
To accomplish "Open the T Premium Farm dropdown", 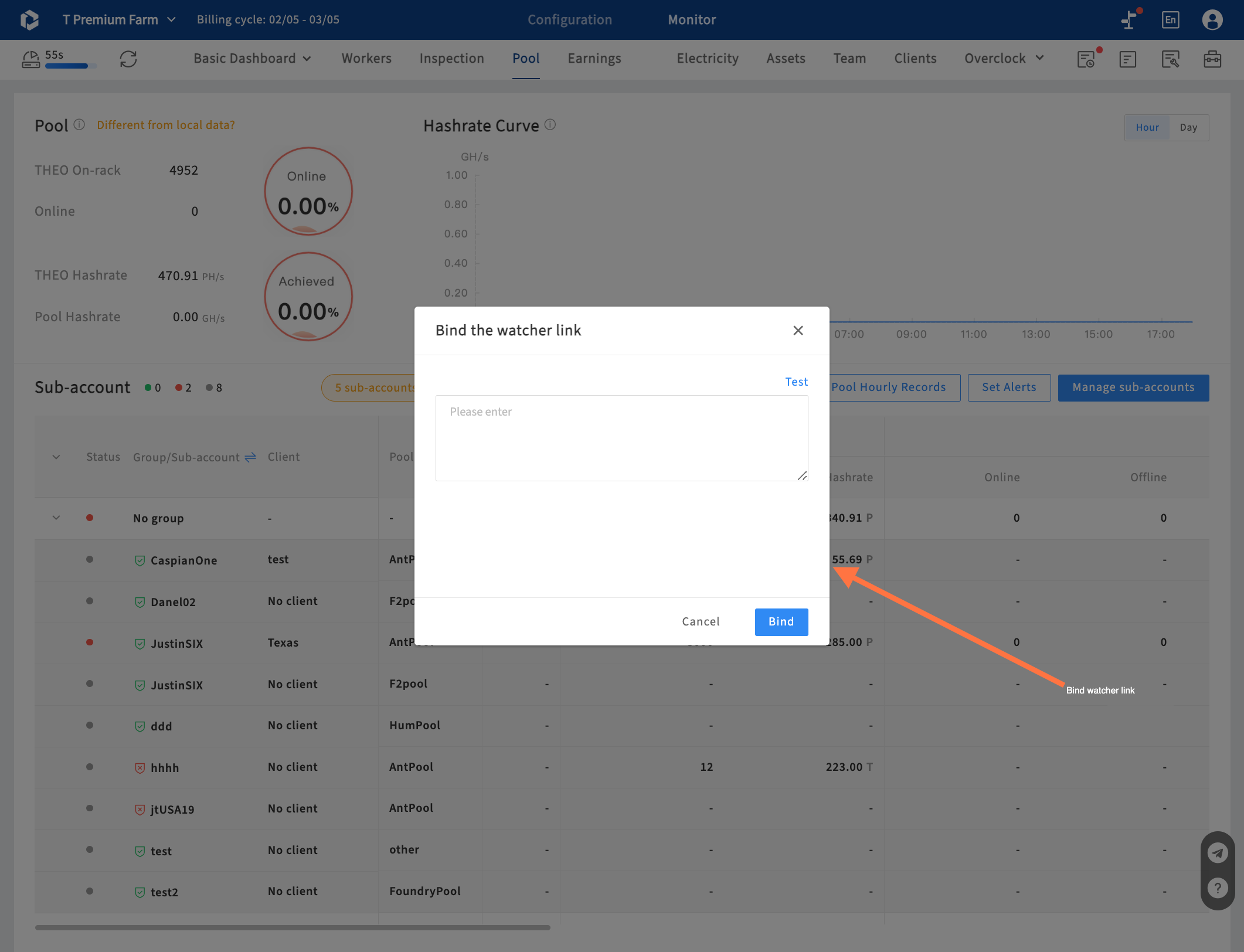I will 119,19.
